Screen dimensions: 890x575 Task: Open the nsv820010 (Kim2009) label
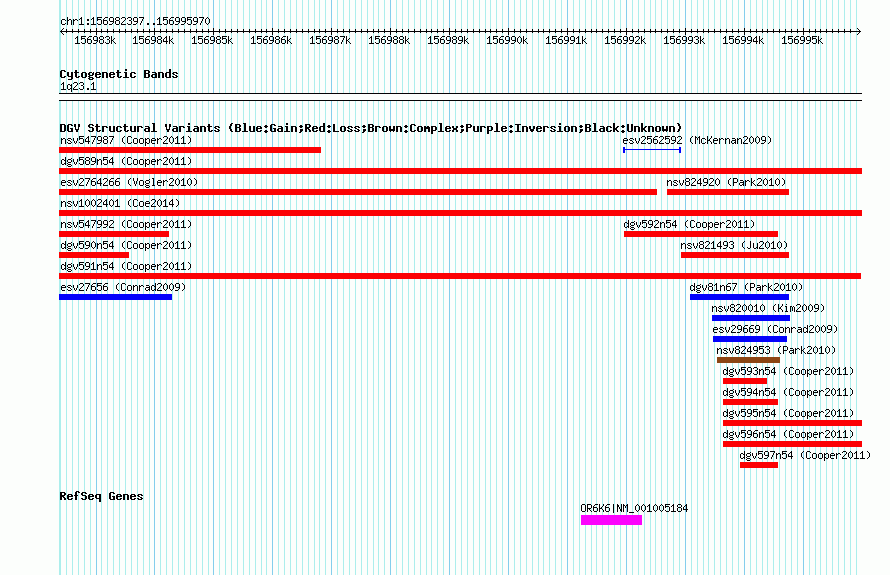(769, 308)
